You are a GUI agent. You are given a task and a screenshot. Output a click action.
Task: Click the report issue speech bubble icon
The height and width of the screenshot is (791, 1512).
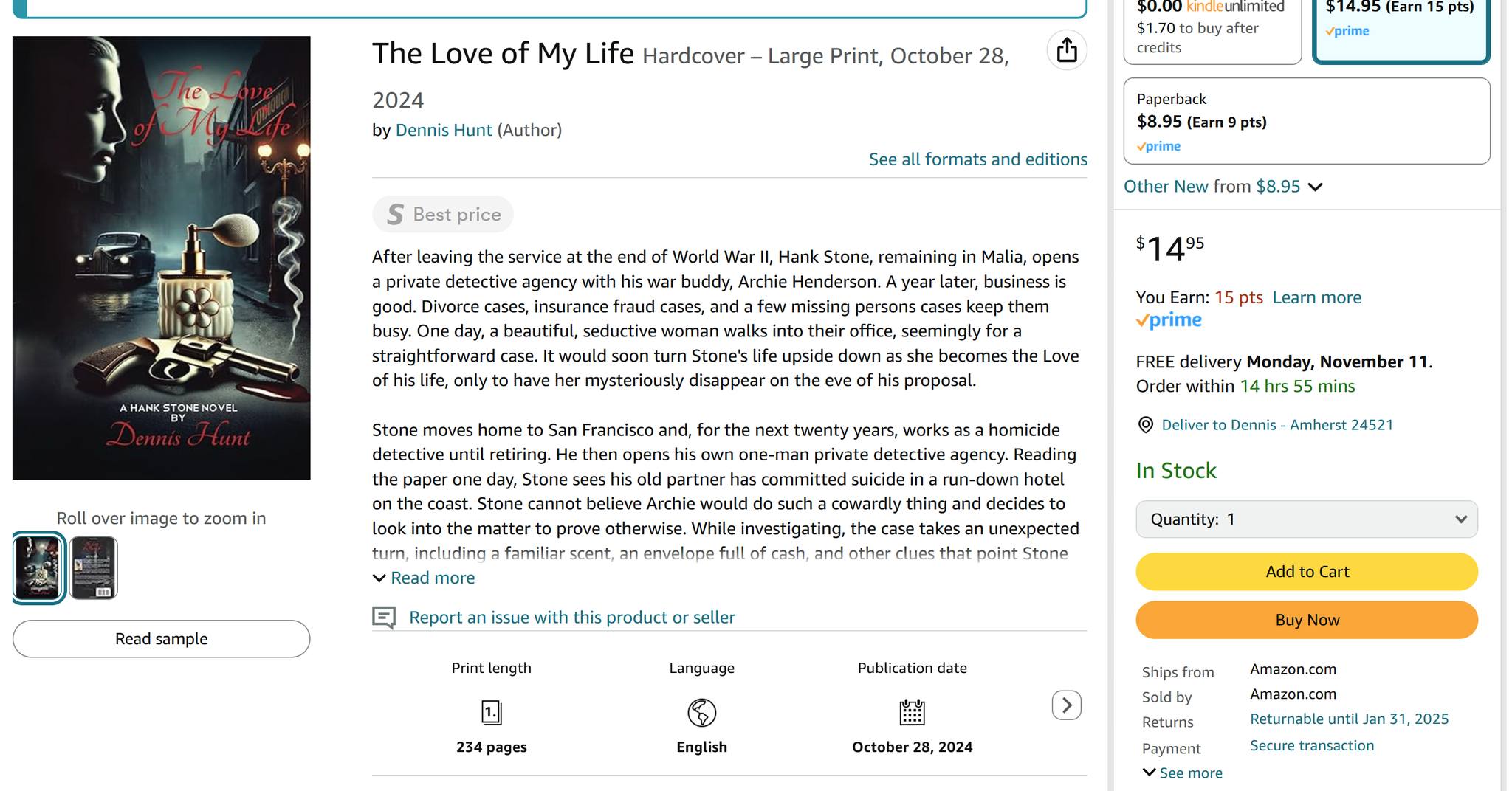click(384, 618)
